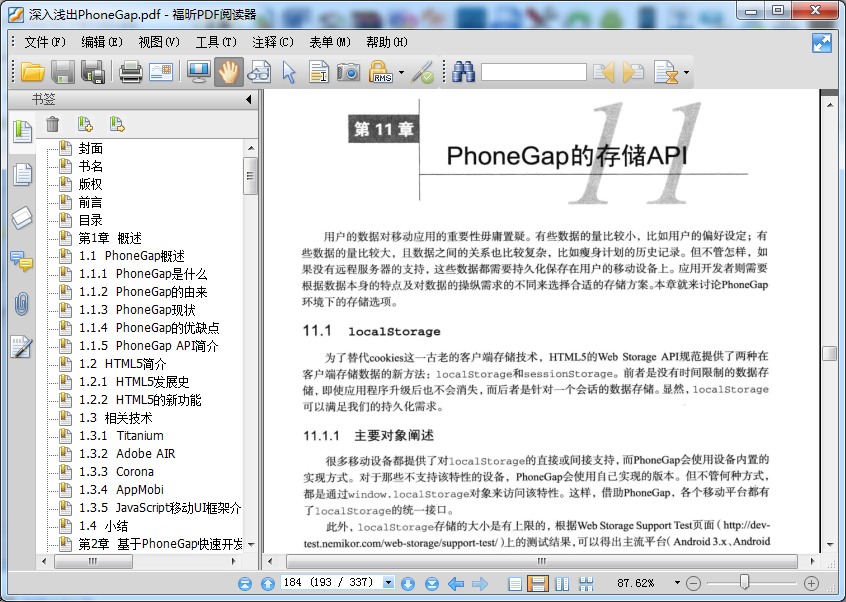Screen dimensions: 846x602
Task: Open the Signatures sidebar panel icon
Action: point(22,347)
